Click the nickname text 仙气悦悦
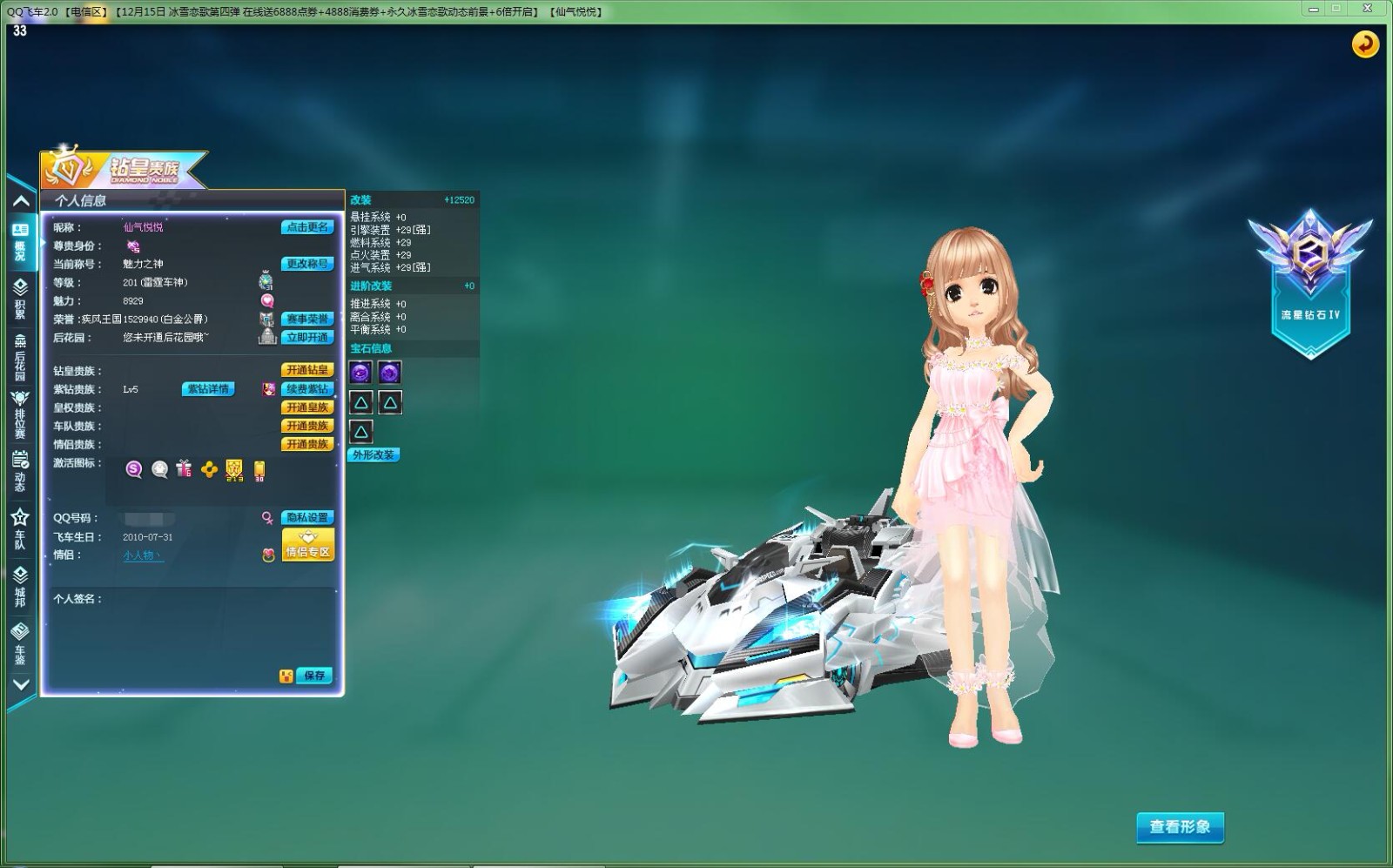This screenshot has height=868, width=1393. point(143,227)
